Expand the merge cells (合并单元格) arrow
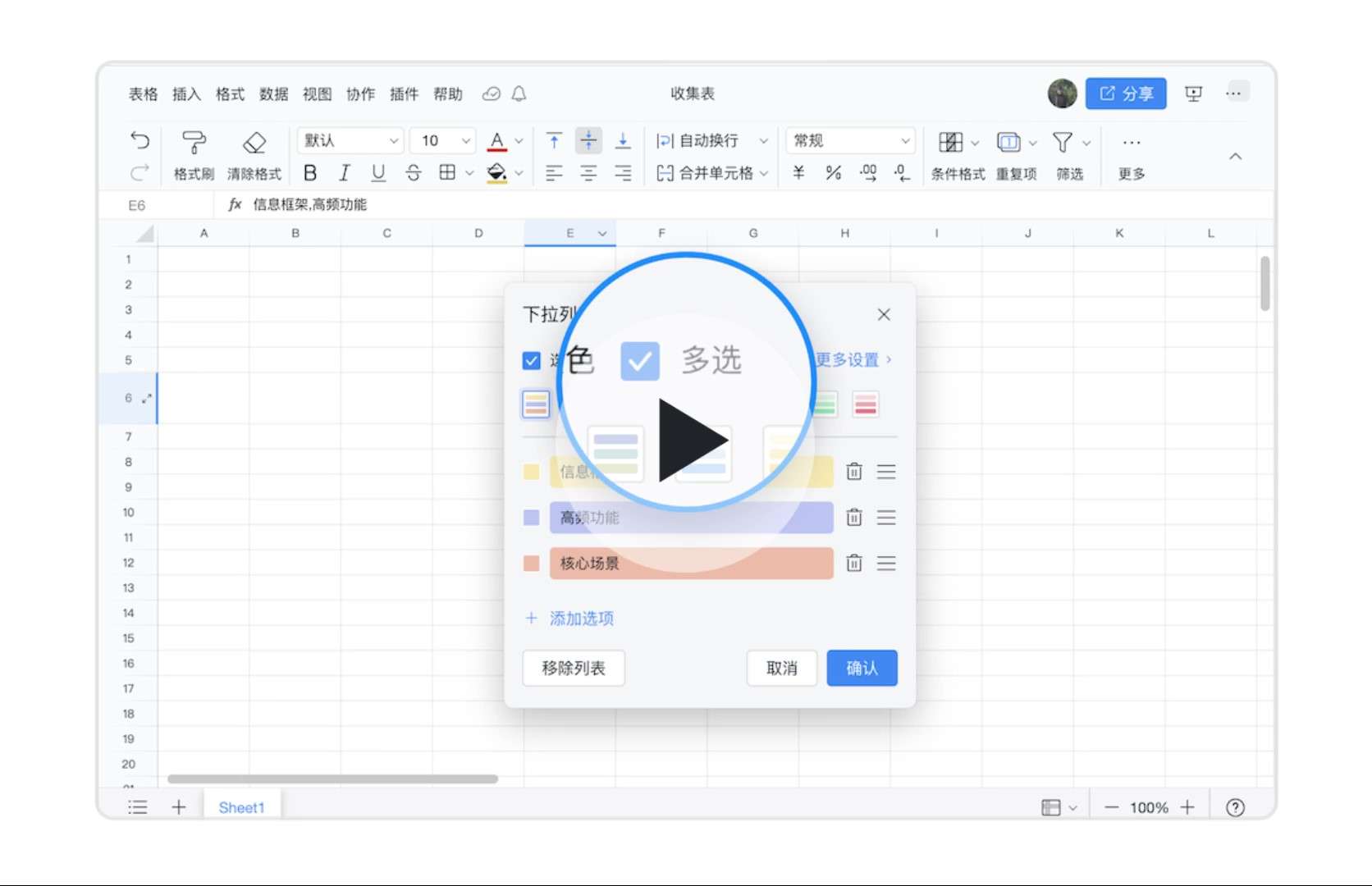 [764, 173]
